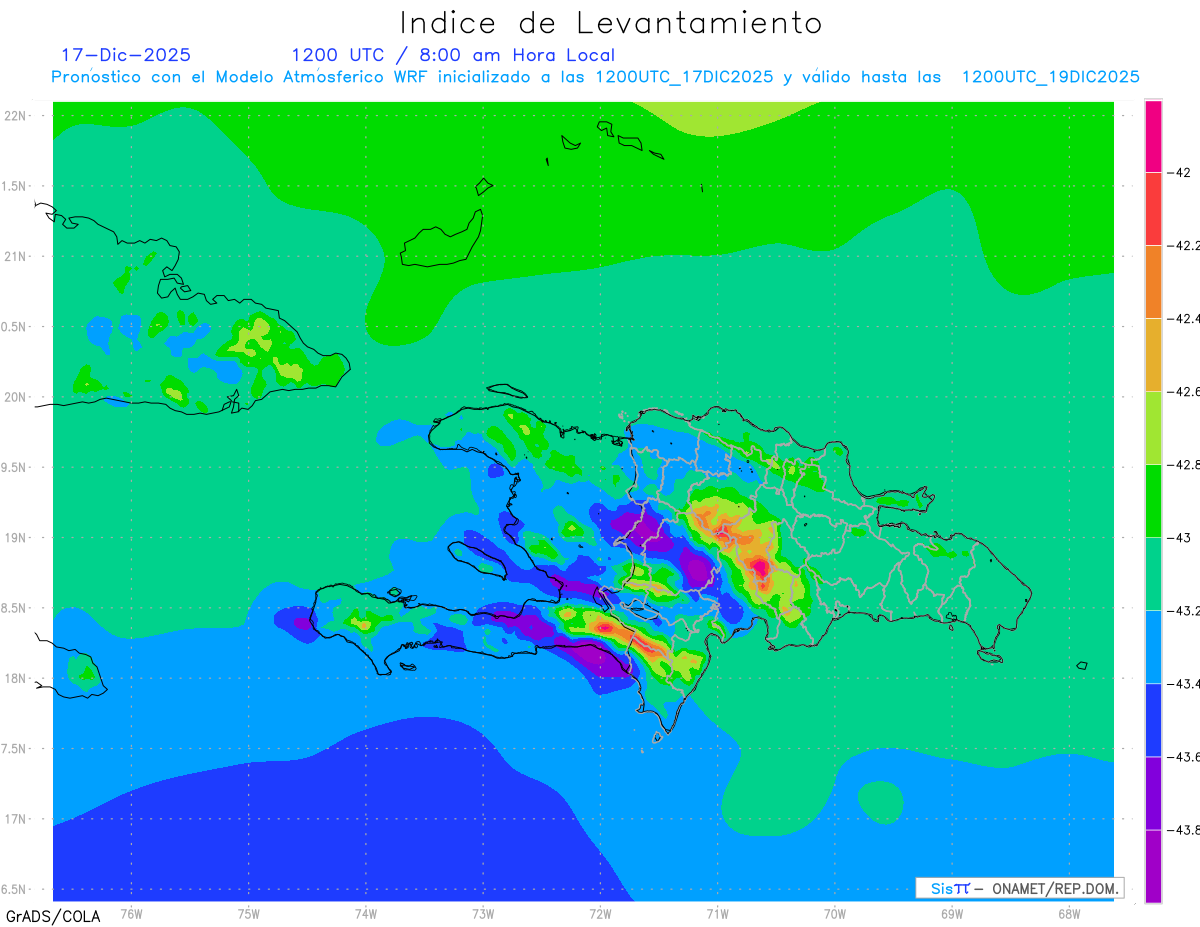Click 'Pronostico con el Modelo Atmosferico WRF' line
1200x927 pixels.
(x=595, y=77)
